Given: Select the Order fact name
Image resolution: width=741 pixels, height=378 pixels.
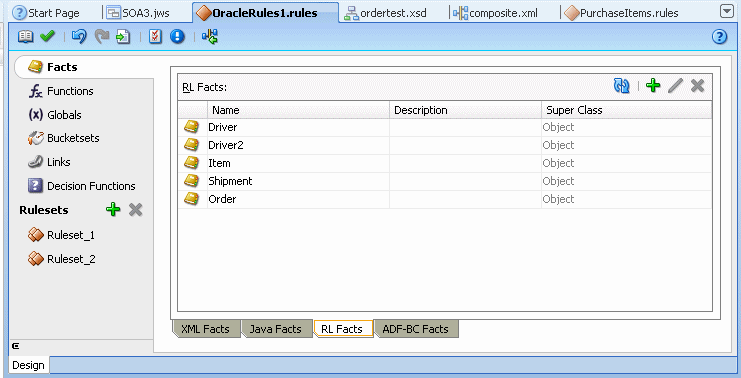Looking at the screenshot, I should (x=222, y=199).
